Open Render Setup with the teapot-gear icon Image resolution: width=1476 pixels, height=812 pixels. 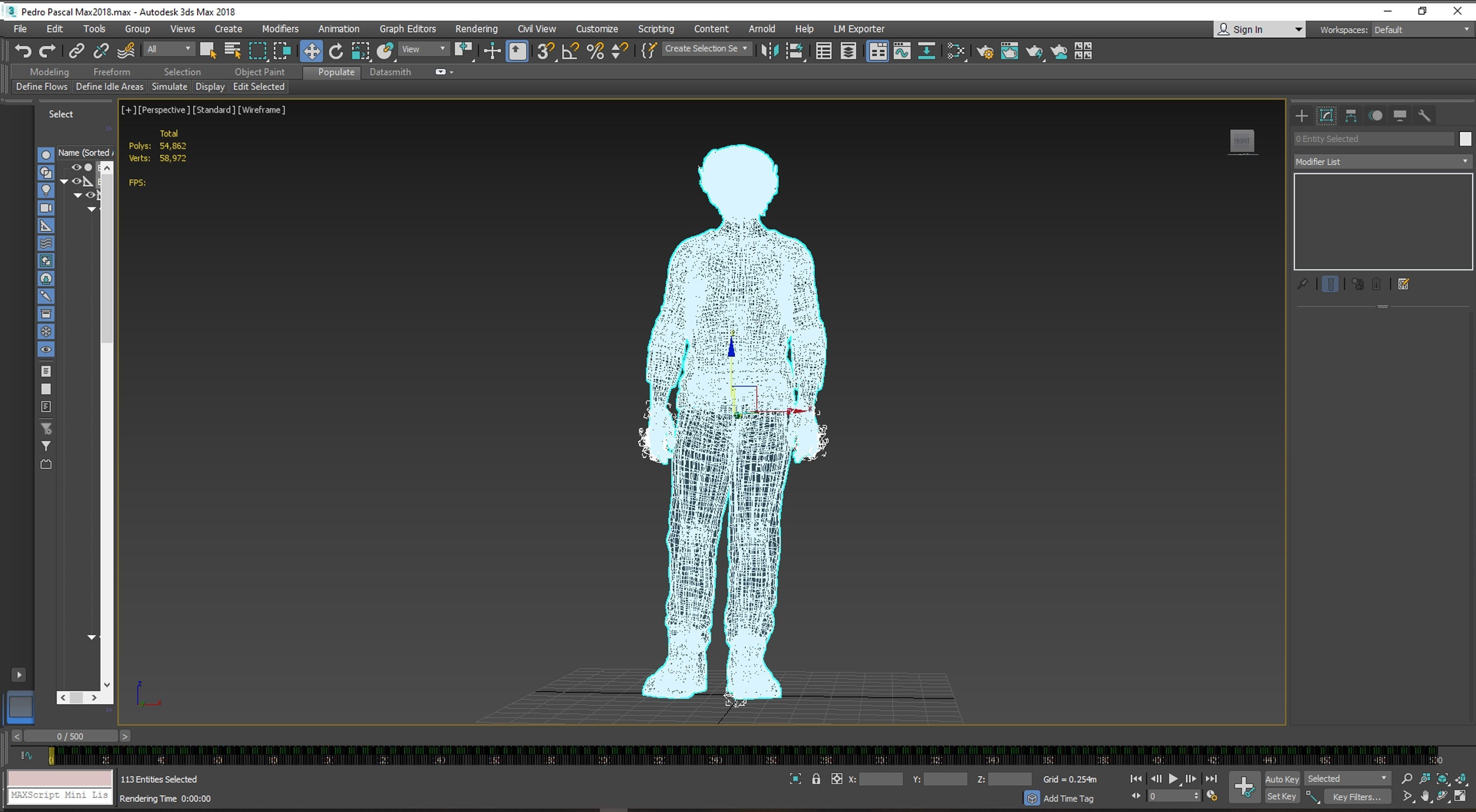click(985, 51)
